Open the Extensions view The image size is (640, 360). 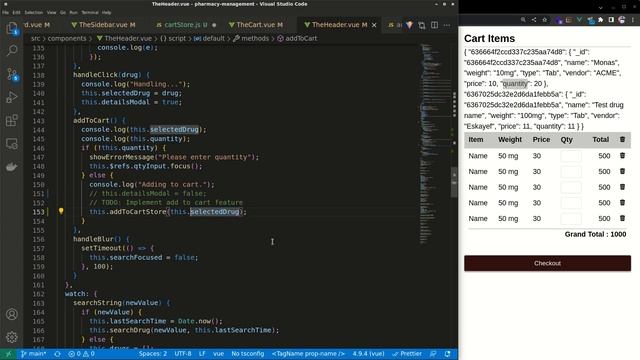(x=12, y=120)
